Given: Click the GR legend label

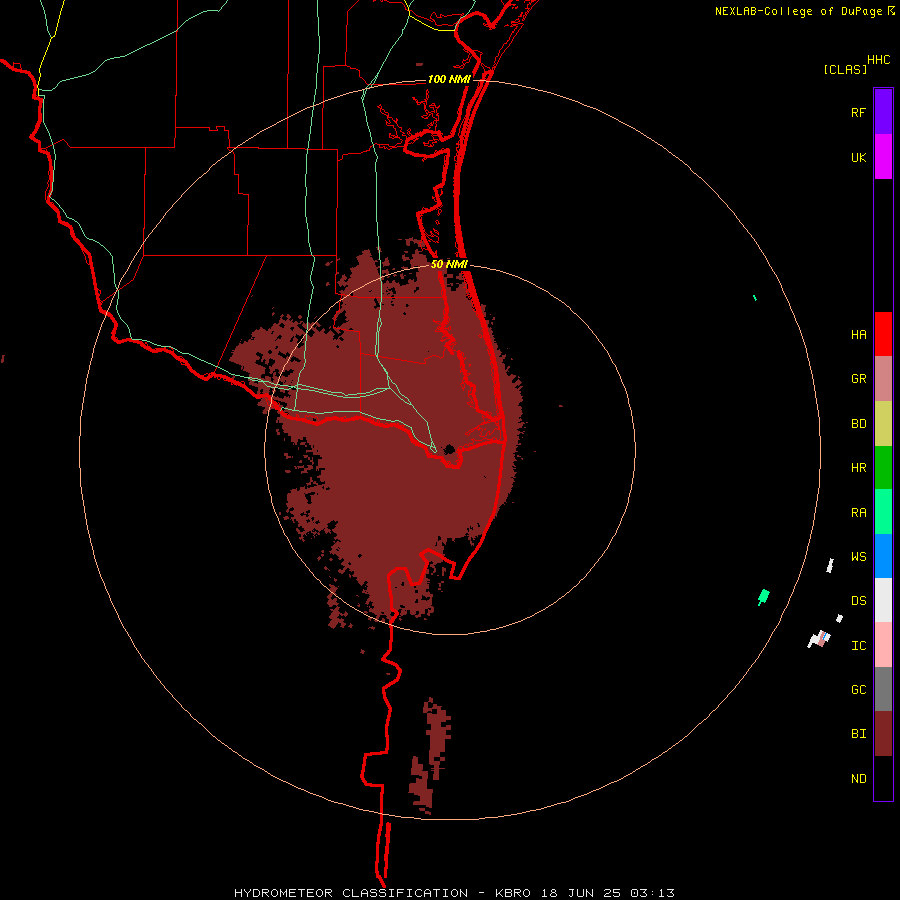Looking at the screenshot, I should [x=858, y=379].
